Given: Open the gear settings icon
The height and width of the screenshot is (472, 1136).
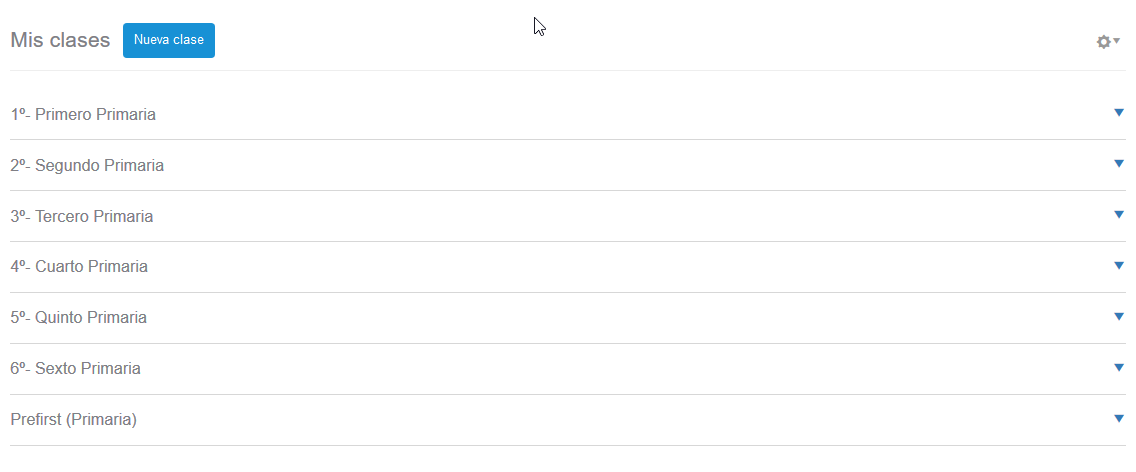Looking at the screenshot, I should pos(1103,42).
